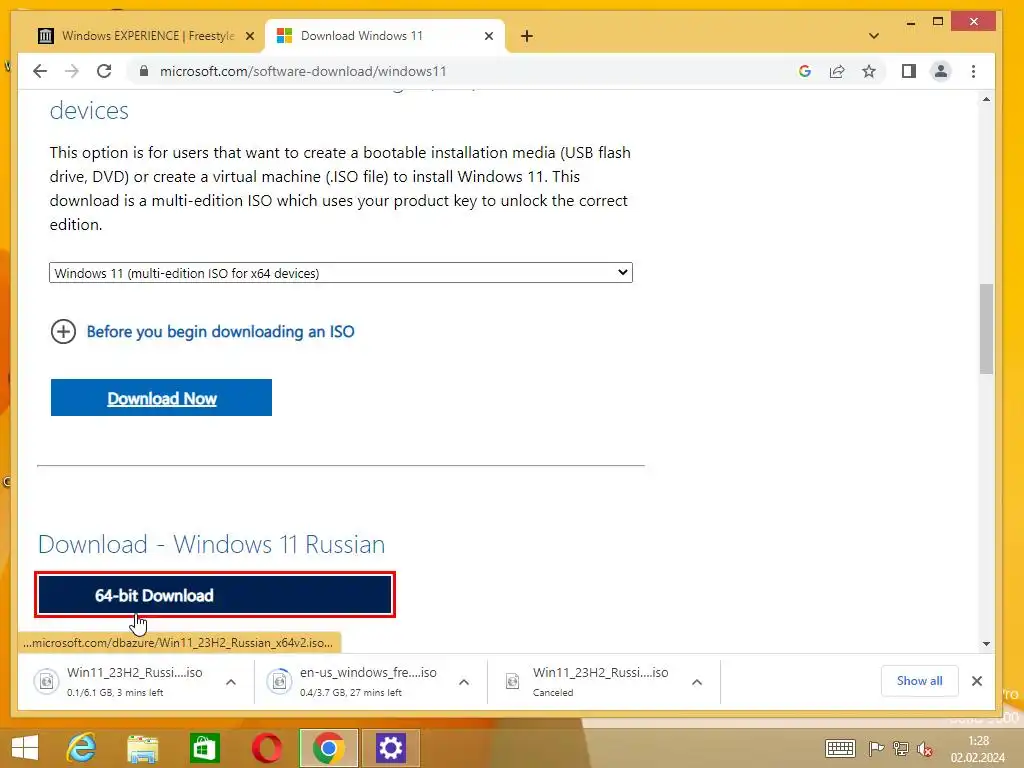Open File Explorer from the taskbar
This screenshot has width=1024, height=768.
tap(142, 748)
